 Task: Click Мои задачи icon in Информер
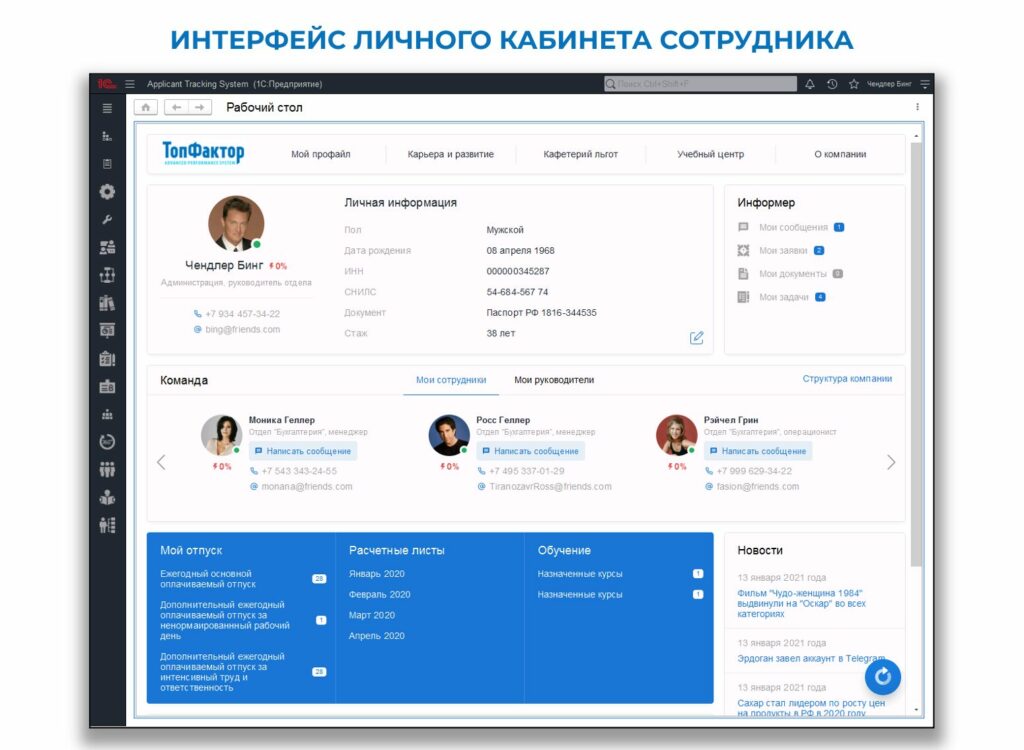coord(743,297)
